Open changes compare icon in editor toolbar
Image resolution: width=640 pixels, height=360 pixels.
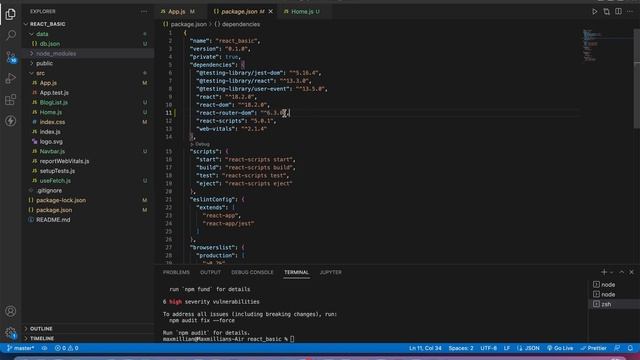(607, 11)
